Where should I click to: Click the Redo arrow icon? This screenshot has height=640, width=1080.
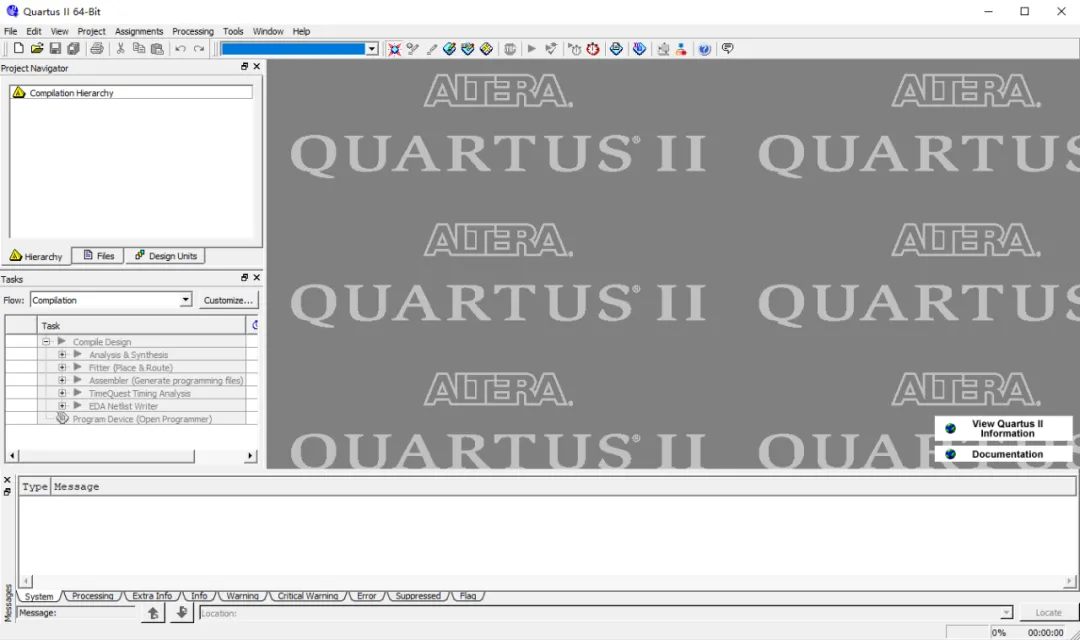click(x=199, y=48)
